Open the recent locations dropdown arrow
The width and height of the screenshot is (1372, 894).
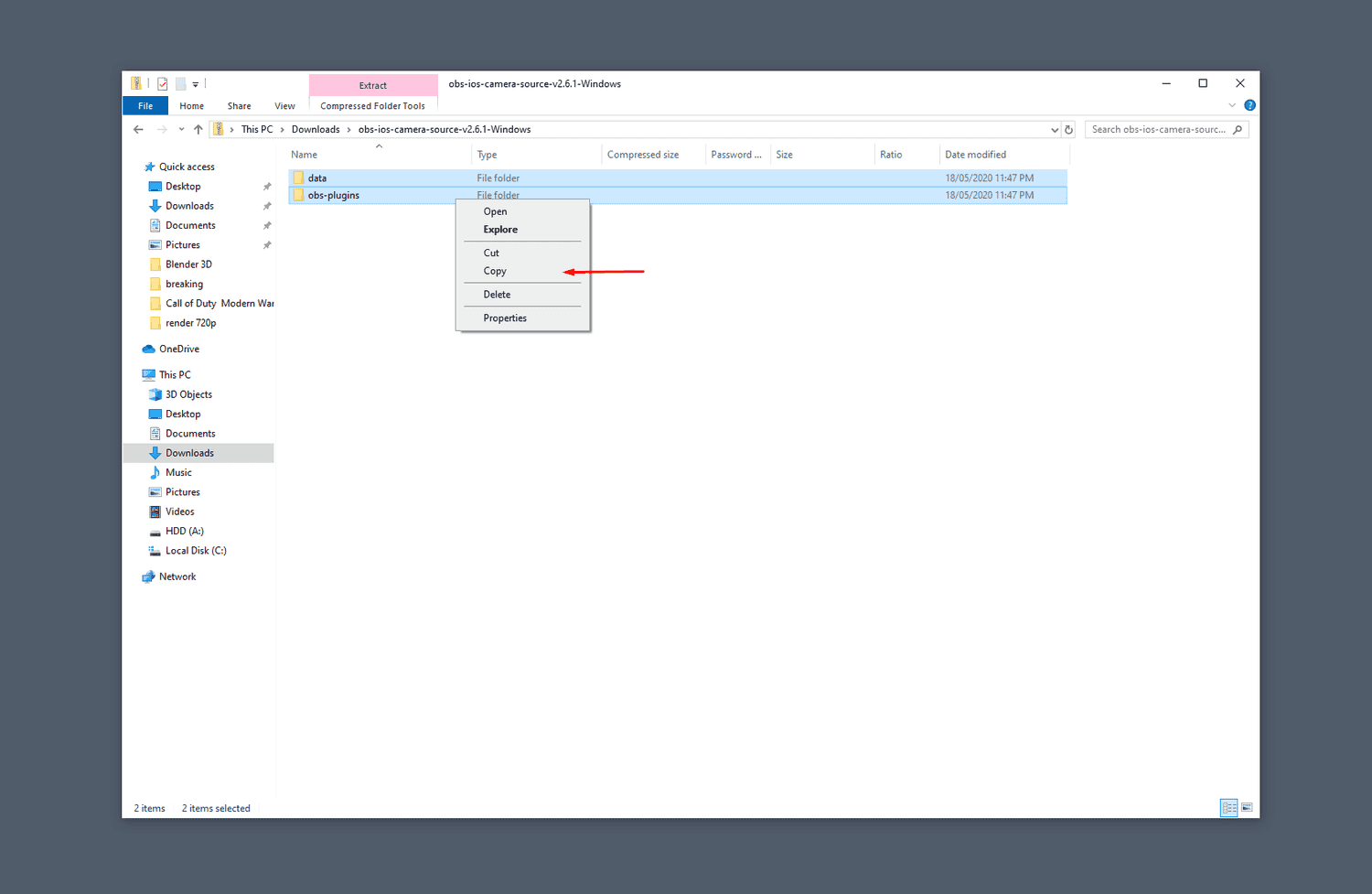coord(181,130)
